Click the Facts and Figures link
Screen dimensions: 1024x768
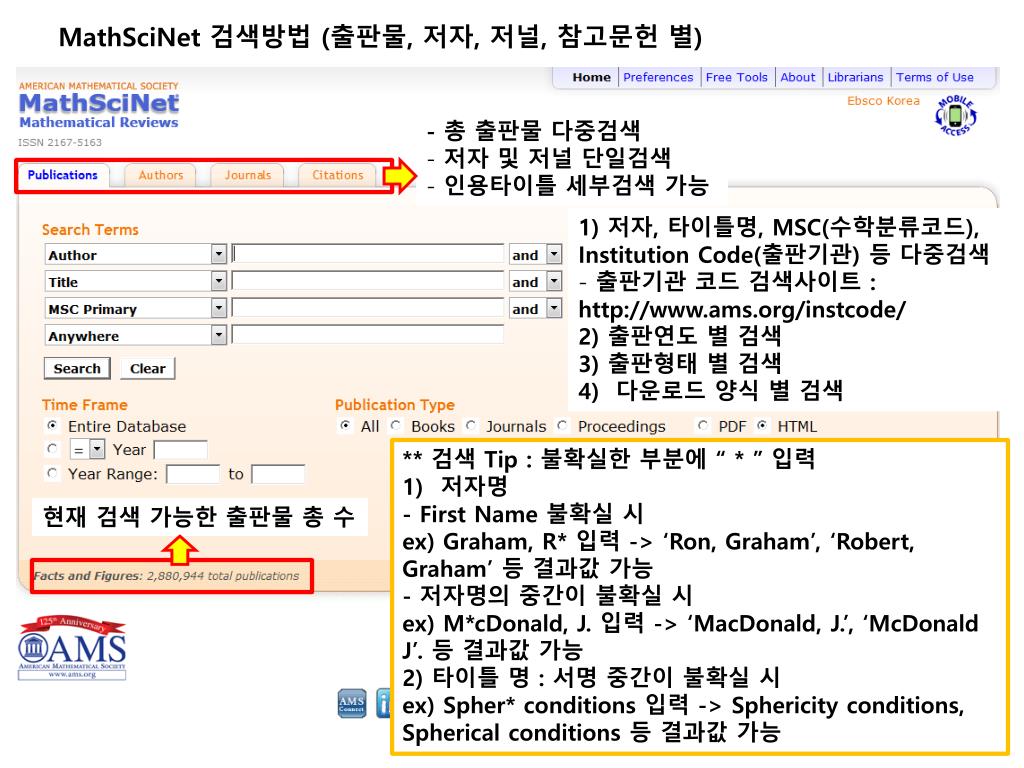pyautogui.click(x=88, y=576)
